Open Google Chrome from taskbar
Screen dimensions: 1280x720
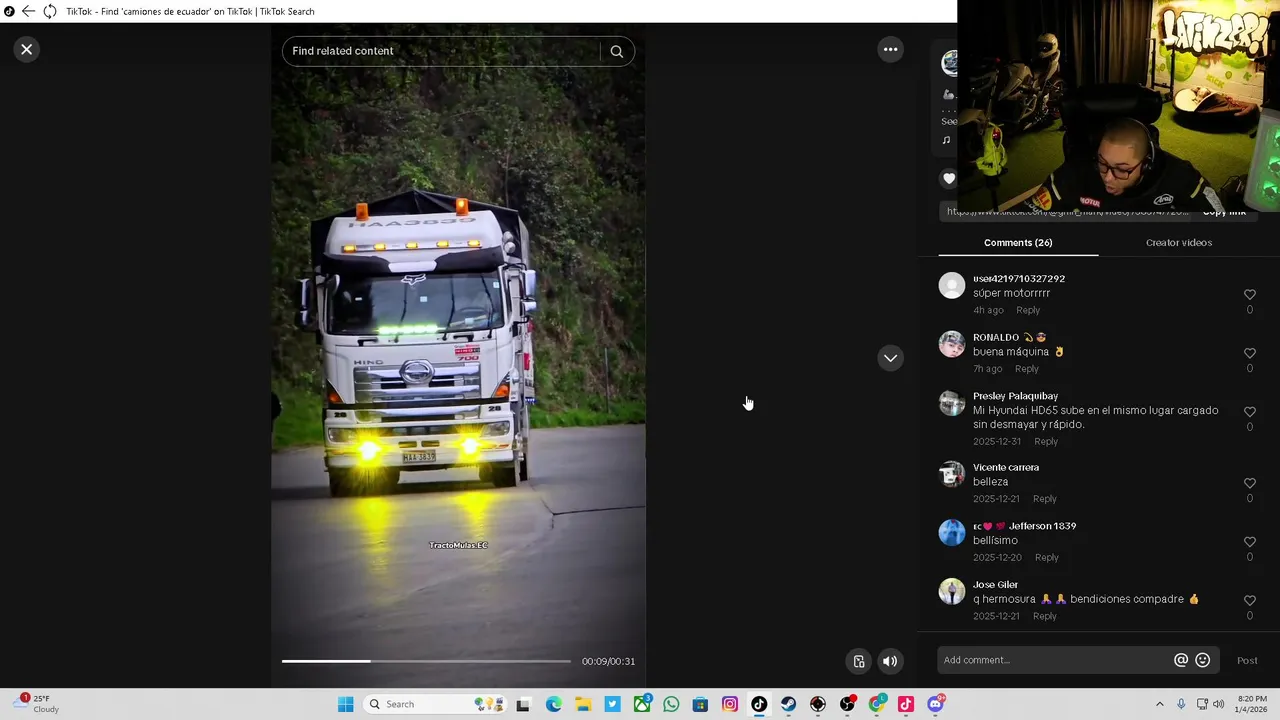click(x=877, y=704)
